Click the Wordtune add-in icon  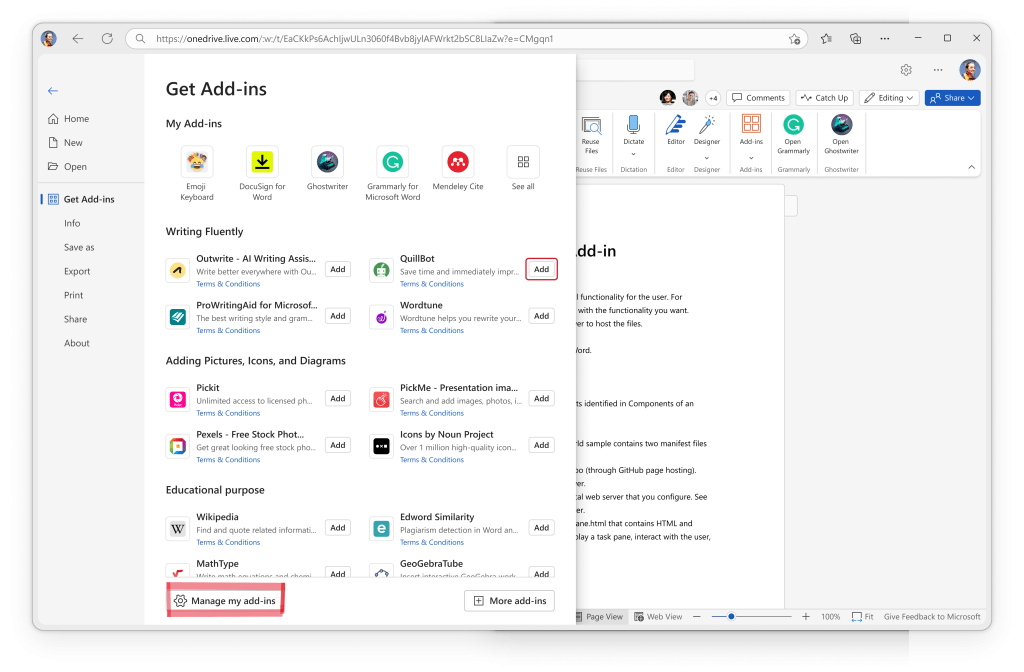381,317
